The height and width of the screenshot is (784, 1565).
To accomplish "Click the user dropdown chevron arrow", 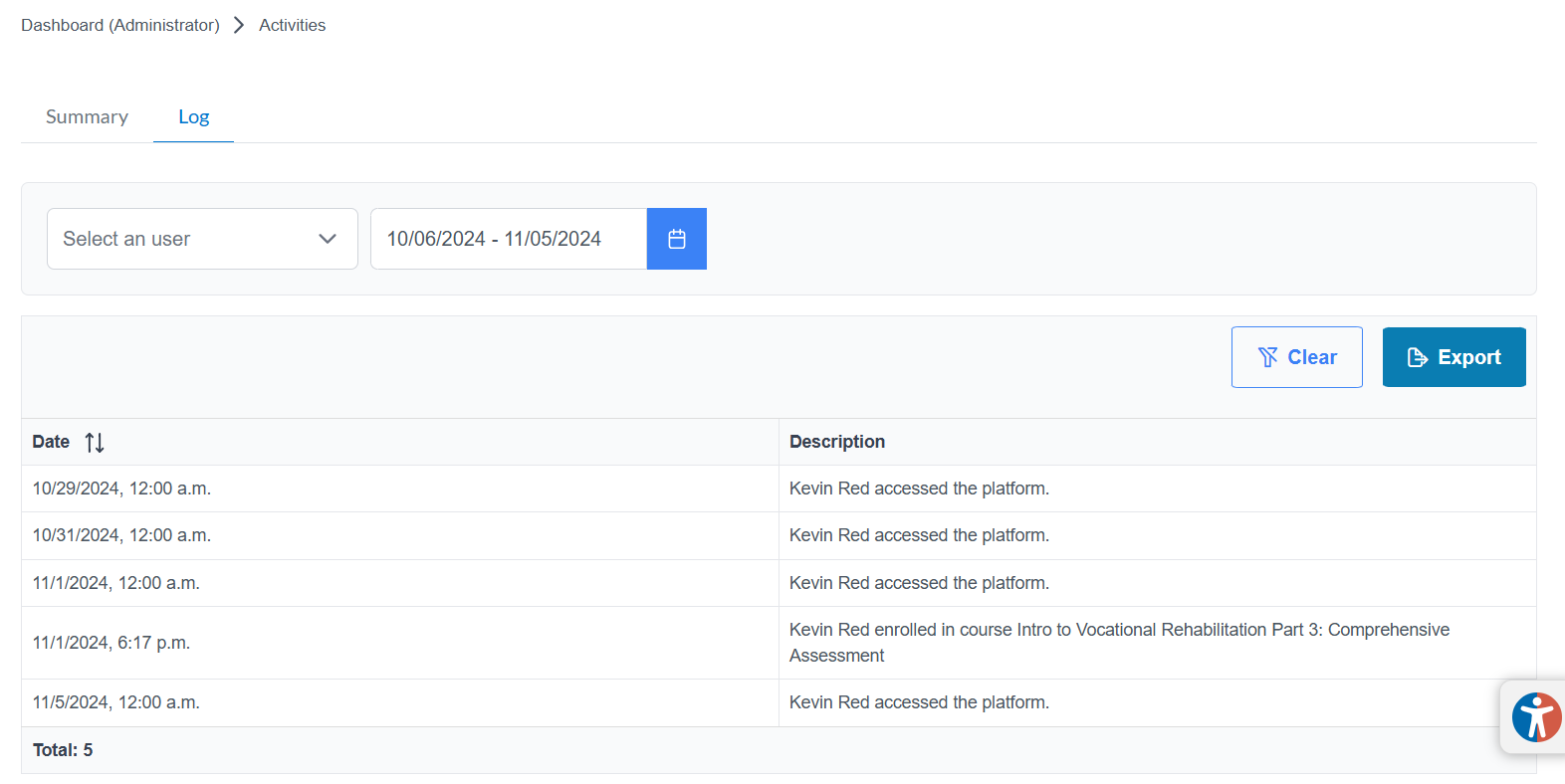I will click(x=327, y=239).
